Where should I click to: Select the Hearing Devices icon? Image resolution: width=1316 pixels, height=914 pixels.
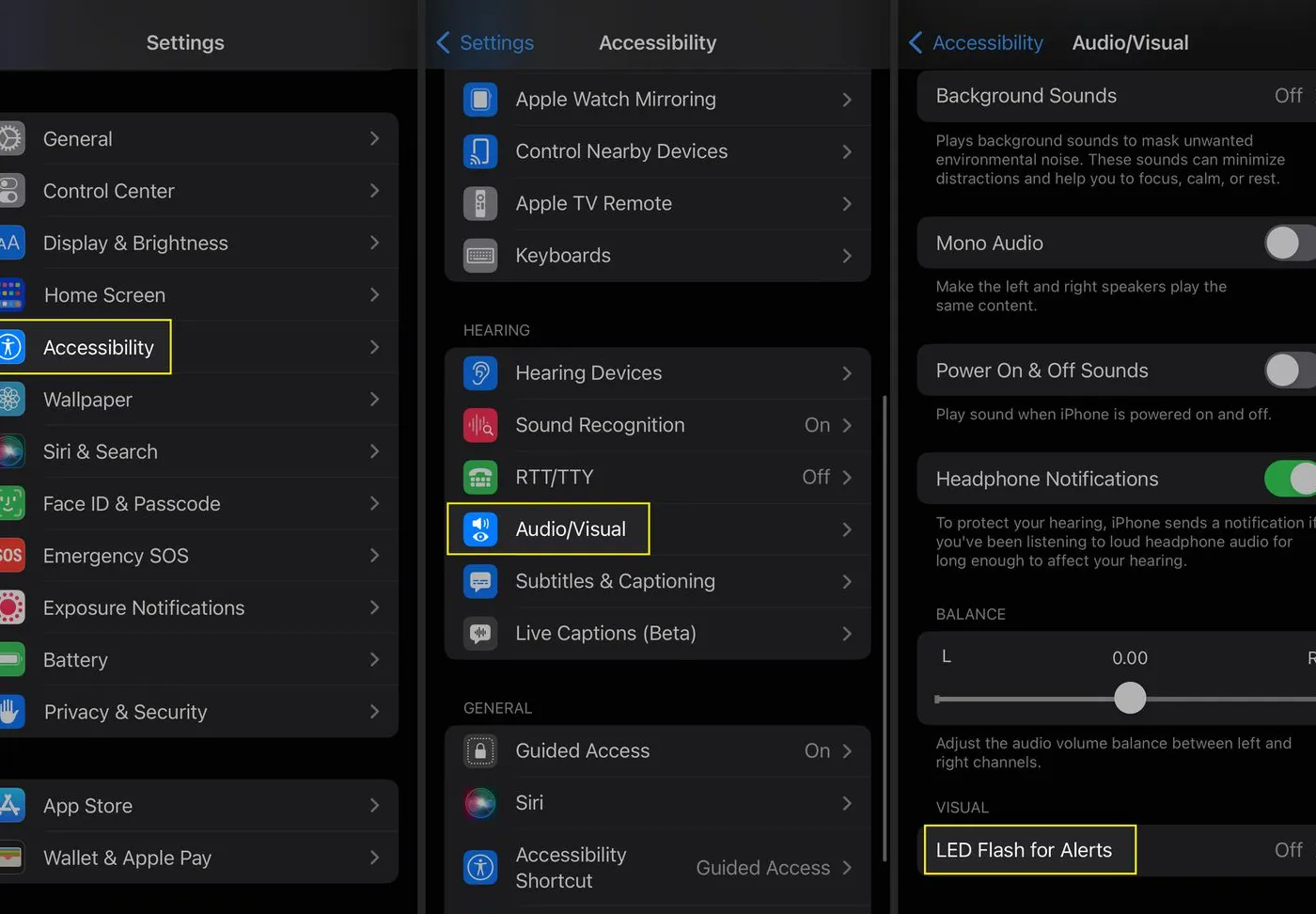tap(480, 372)
